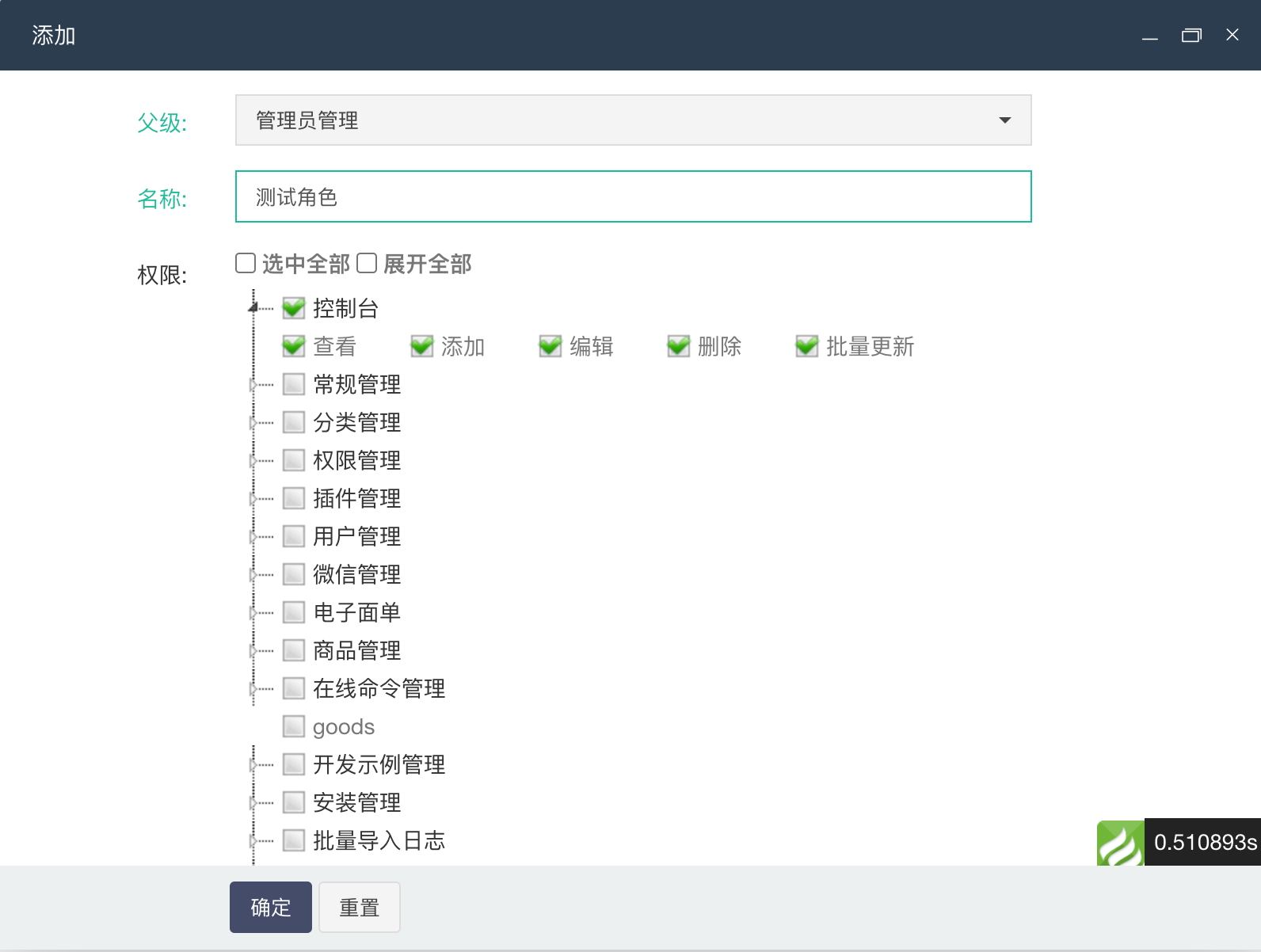Check the 常规管理 checkbox
This screenshot has width=1261, height=952.
point(294,384)
